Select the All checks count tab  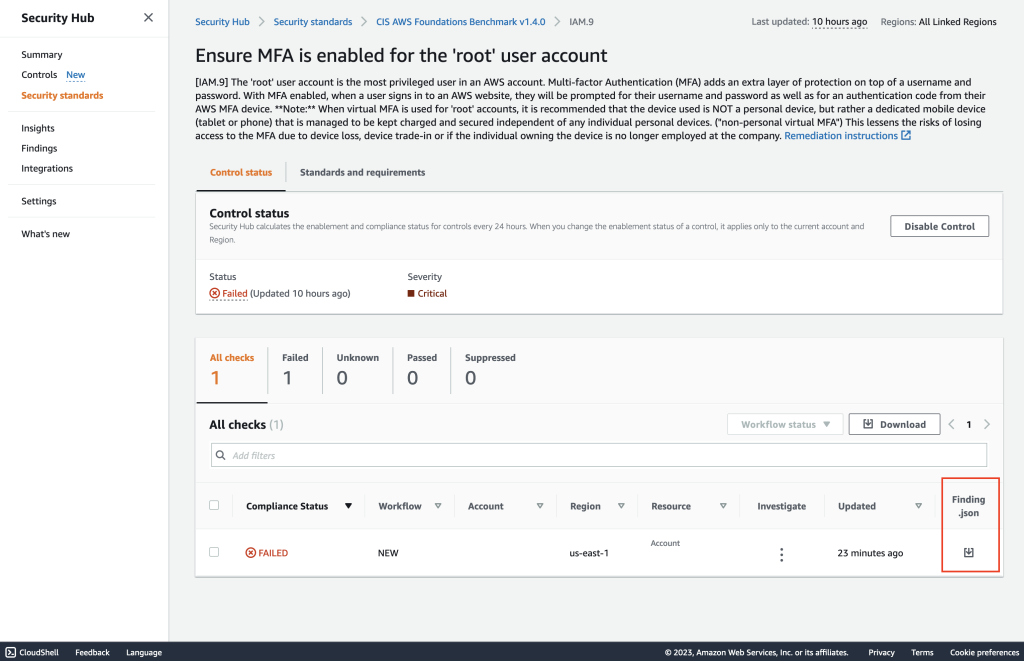point(232,370)
